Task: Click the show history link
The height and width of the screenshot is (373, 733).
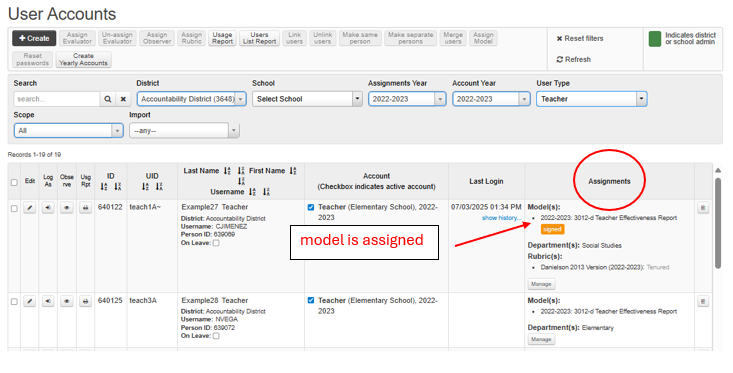Action: click(501, 218)
